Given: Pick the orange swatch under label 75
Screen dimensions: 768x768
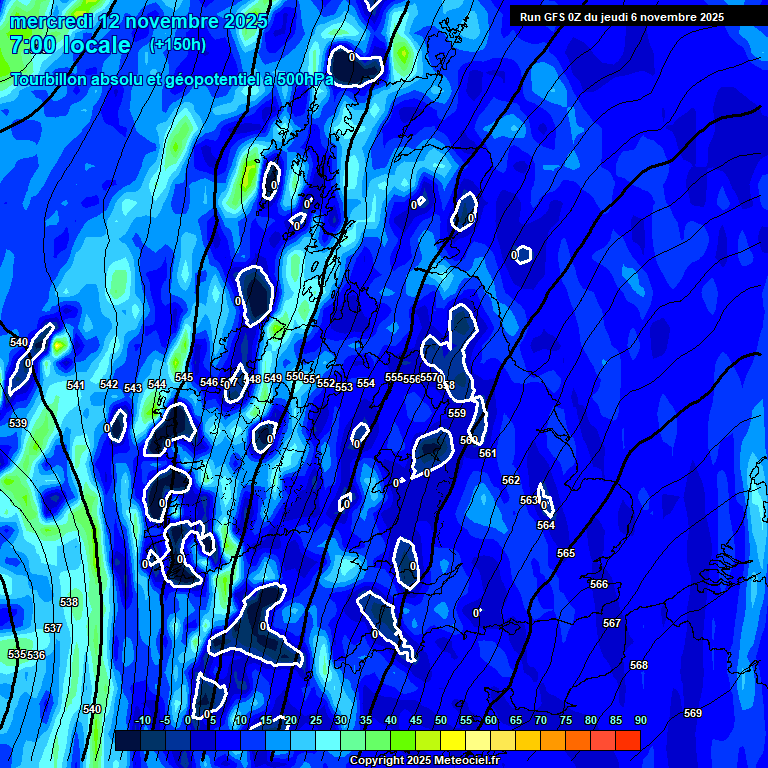Looking at the screenshot, I should [x=553, y=741].
